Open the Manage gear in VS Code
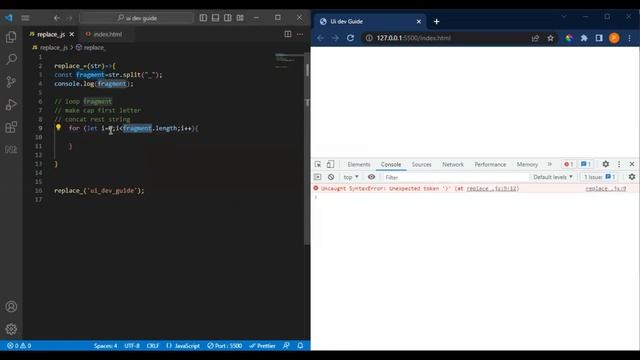The image size is (640, 360). coord(11,329)
